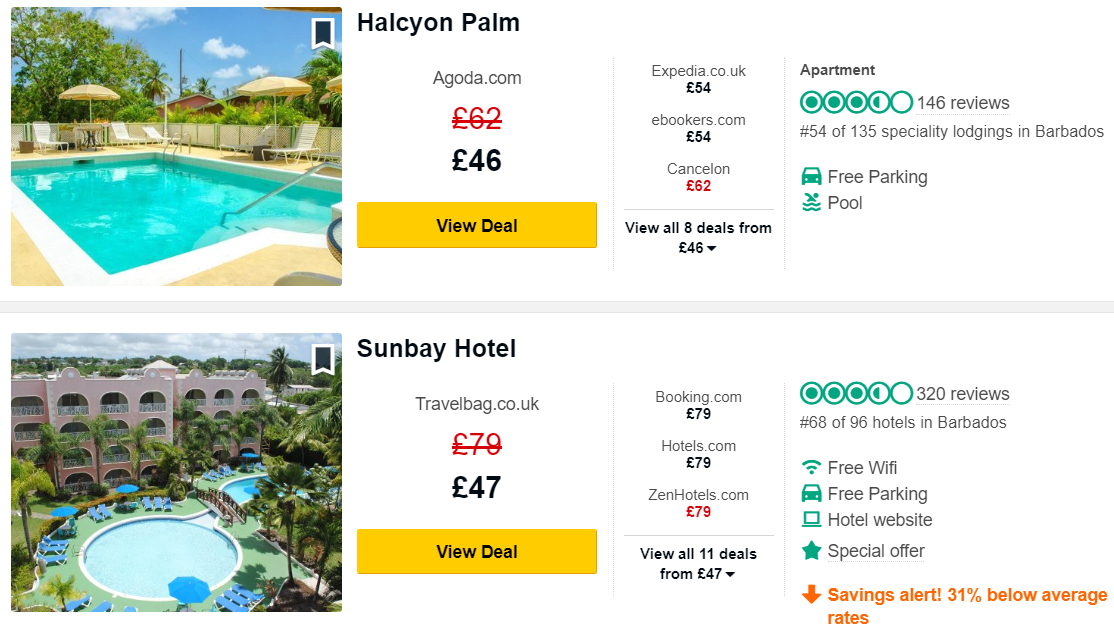Viewport: 1114px width, 638px height.
Task: Choose the Booking.com £79 offer
Action: pyautogui.click(x=698, y=405)
